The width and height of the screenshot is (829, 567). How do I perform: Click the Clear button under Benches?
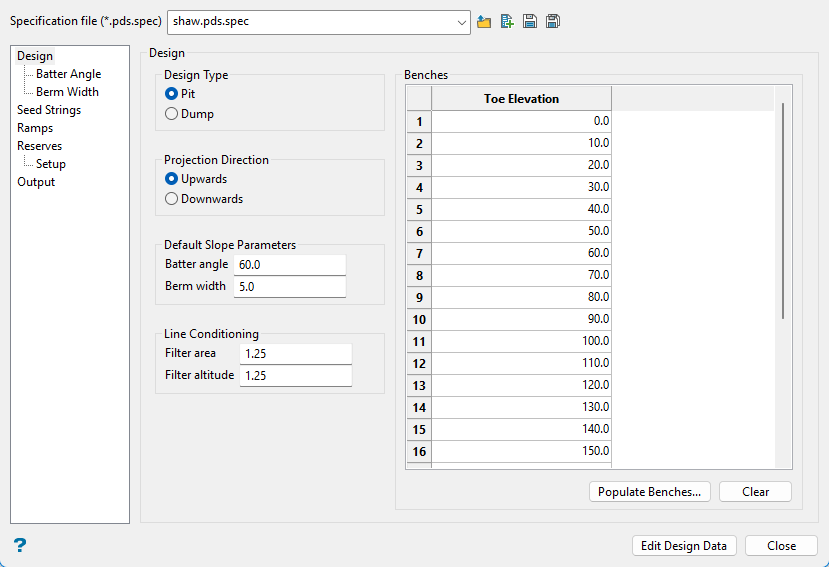(x=755, y=492)
